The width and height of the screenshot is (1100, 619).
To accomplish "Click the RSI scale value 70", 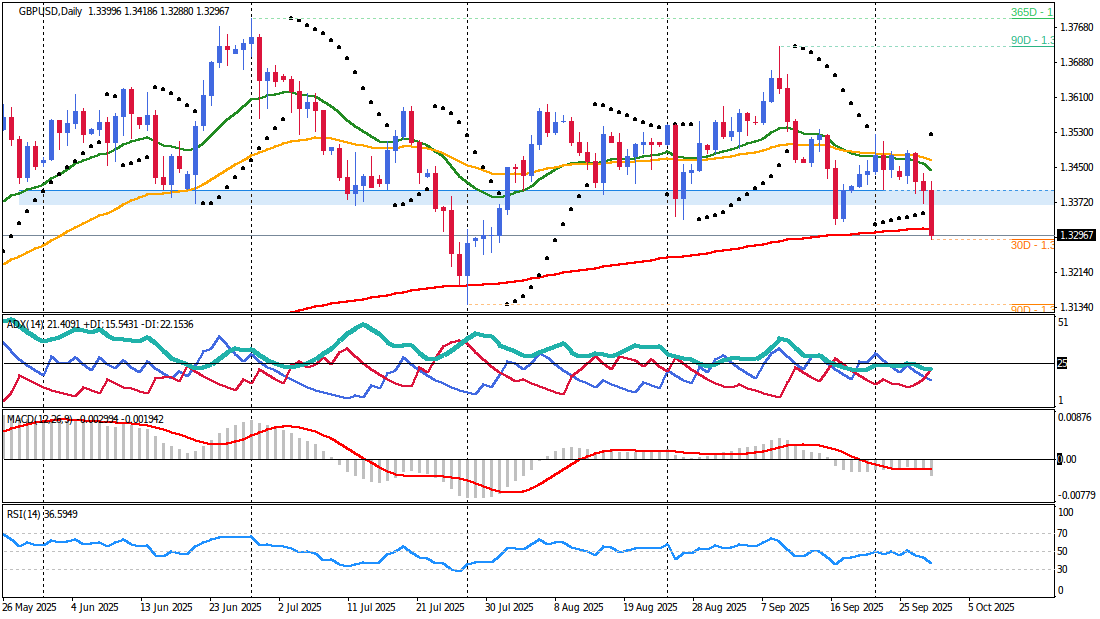I will pyautogui.click(x=1063, y=533).
